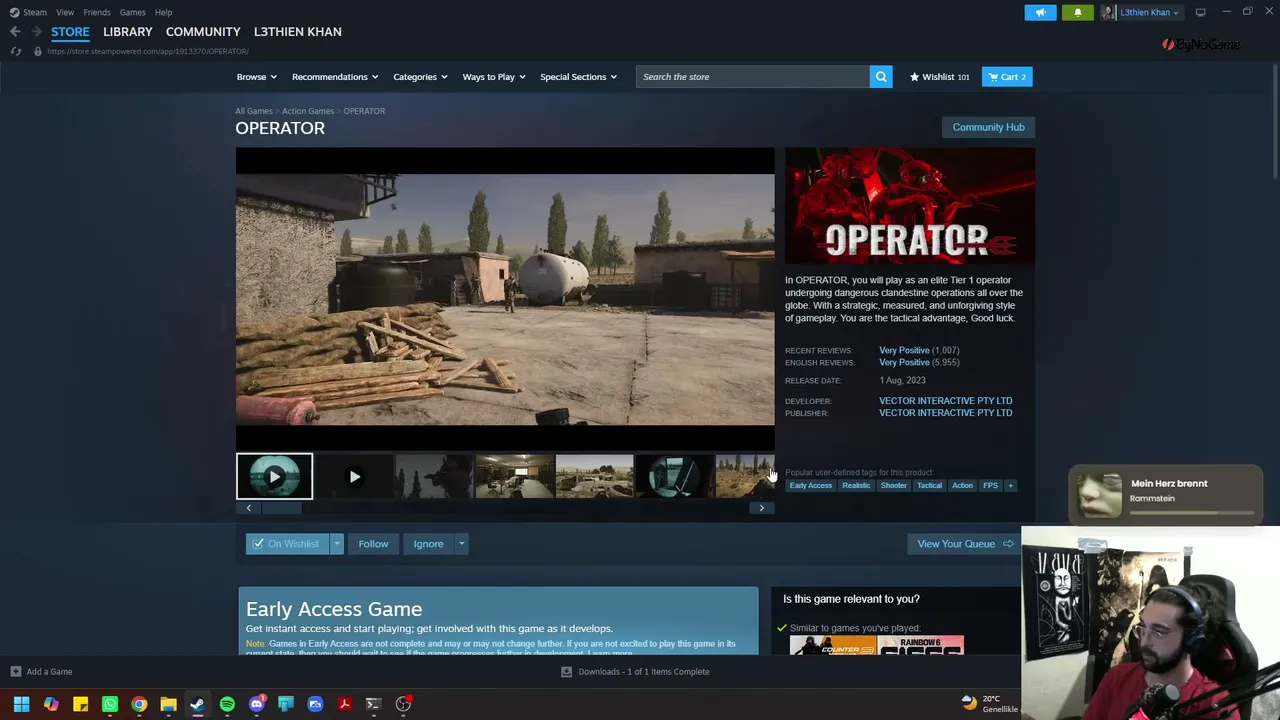Switch to the COMMUNITY tab
This screenshot has height=720, width=1280.
(203, 32)
